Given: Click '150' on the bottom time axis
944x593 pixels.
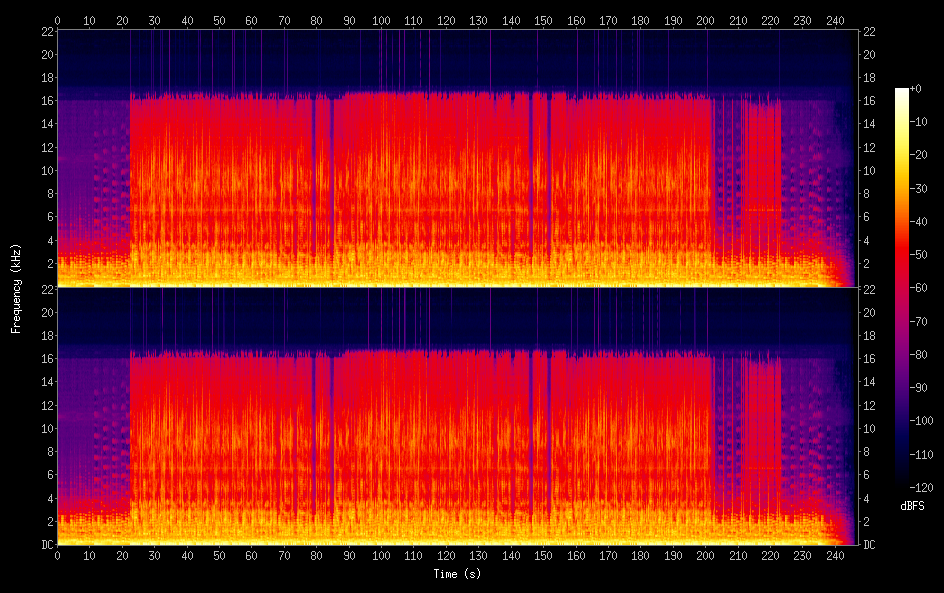Looking at the screenshot, I should [543, 556].
